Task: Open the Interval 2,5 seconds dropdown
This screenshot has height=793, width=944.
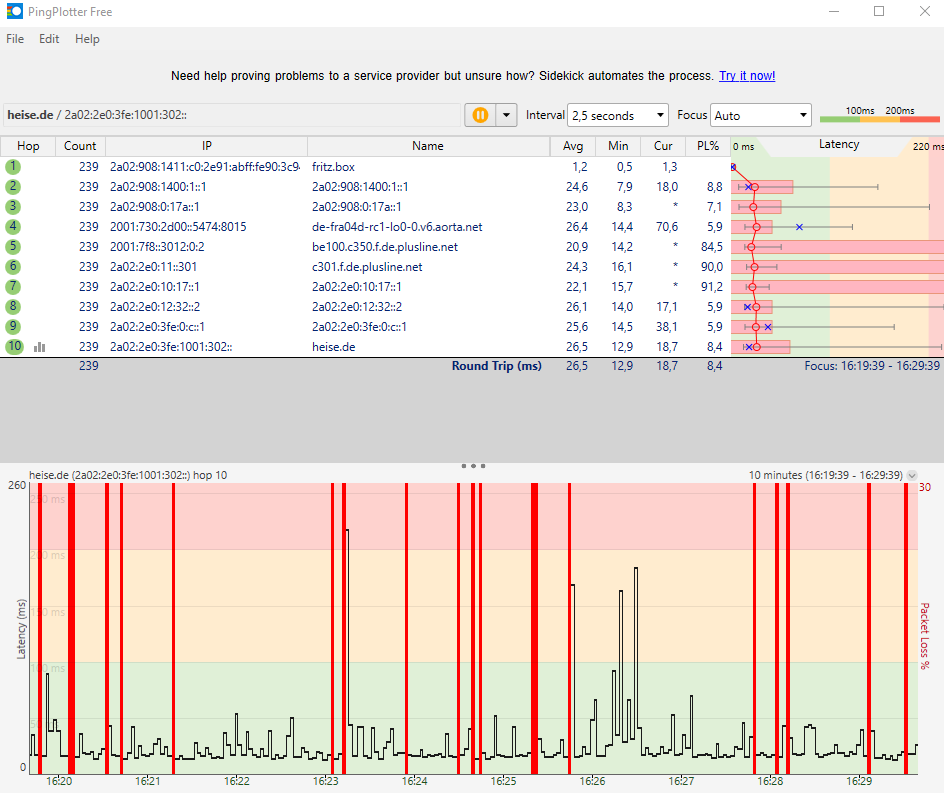Action: tap(617, 115)
